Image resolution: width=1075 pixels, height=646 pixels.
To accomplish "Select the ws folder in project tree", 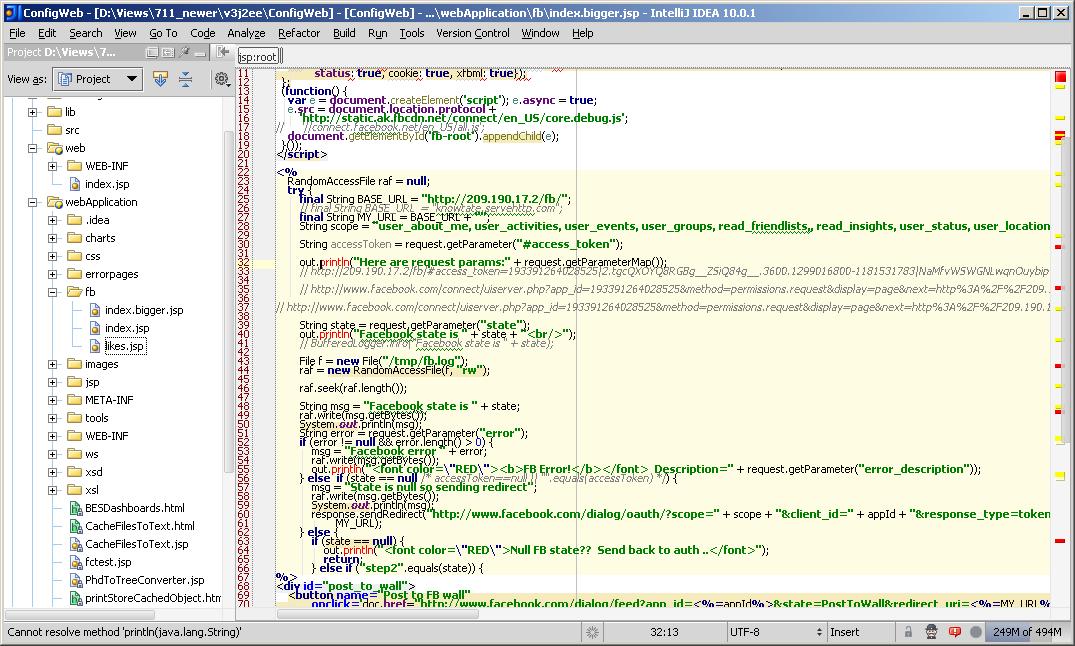I will (x=92, y=454).
